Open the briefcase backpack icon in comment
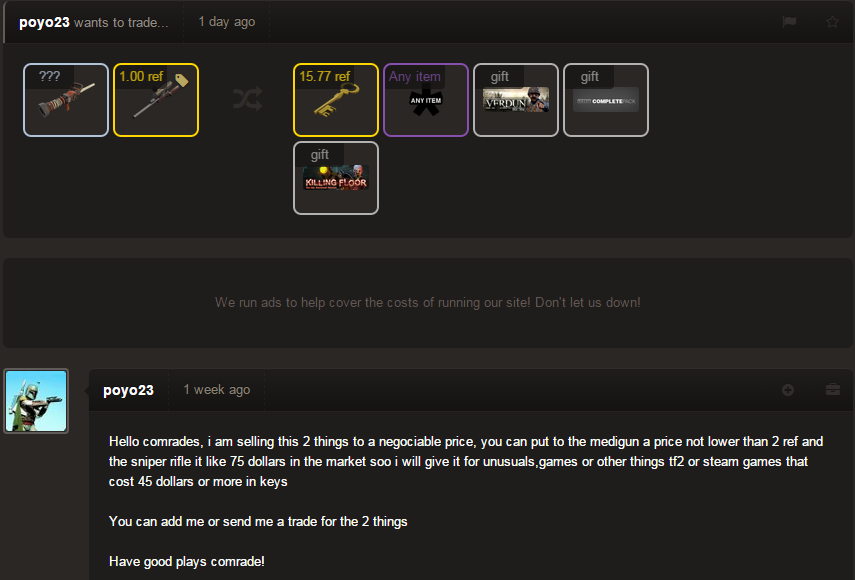 pos(833,389)
